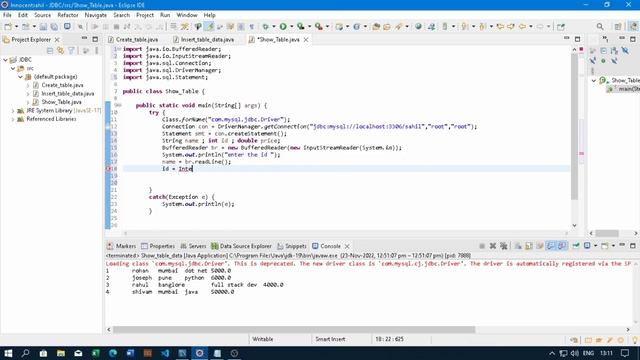Collapse the default package node
The image size is (640, 360).
[20, 77]
